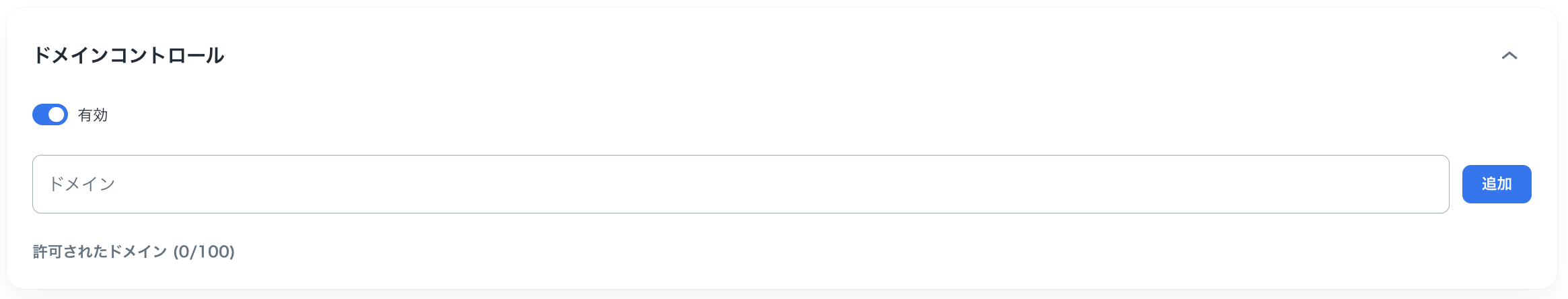Click the ドメイン placeholder text in the textbox
This screenshot has height=299, width=1568.
pos(82,184)
